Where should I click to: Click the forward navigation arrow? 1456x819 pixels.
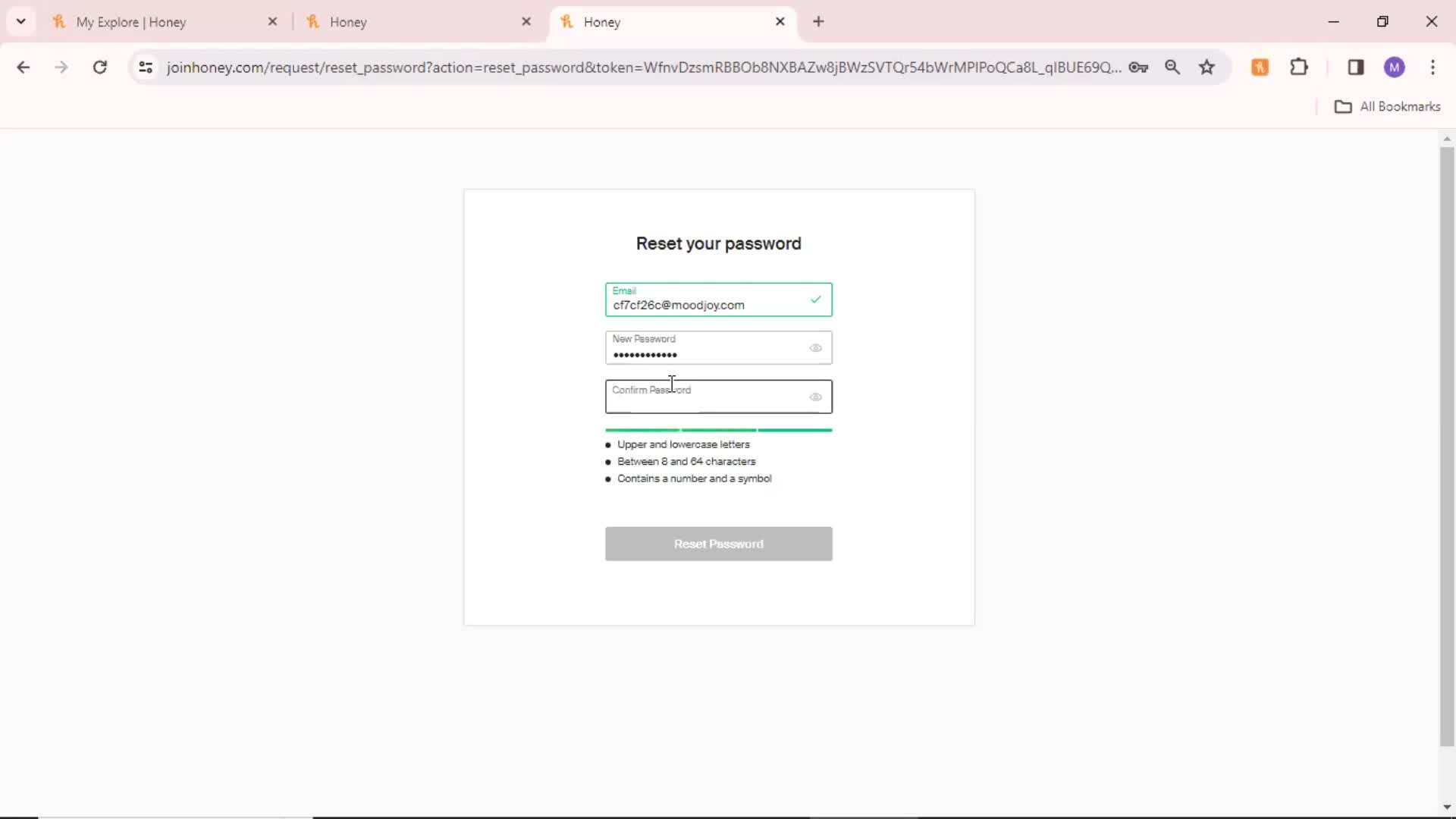(61, 67)
